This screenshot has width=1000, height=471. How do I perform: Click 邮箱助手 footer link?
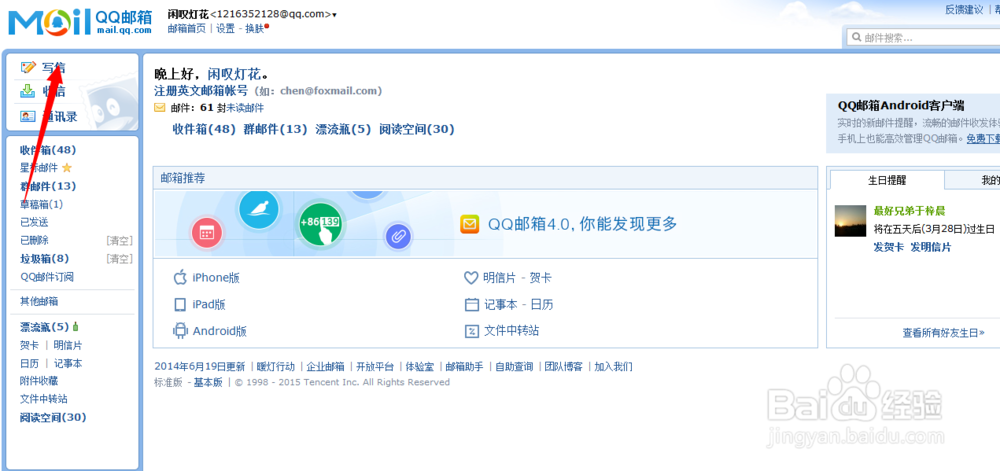coord(464,366)
